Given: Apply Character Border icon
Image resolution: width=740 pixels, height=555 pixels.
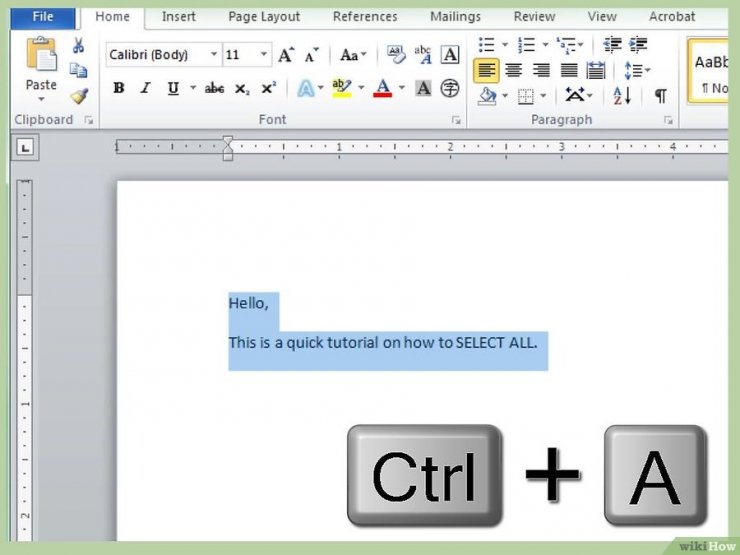Looking at the screenshot, I should [450, 54].
